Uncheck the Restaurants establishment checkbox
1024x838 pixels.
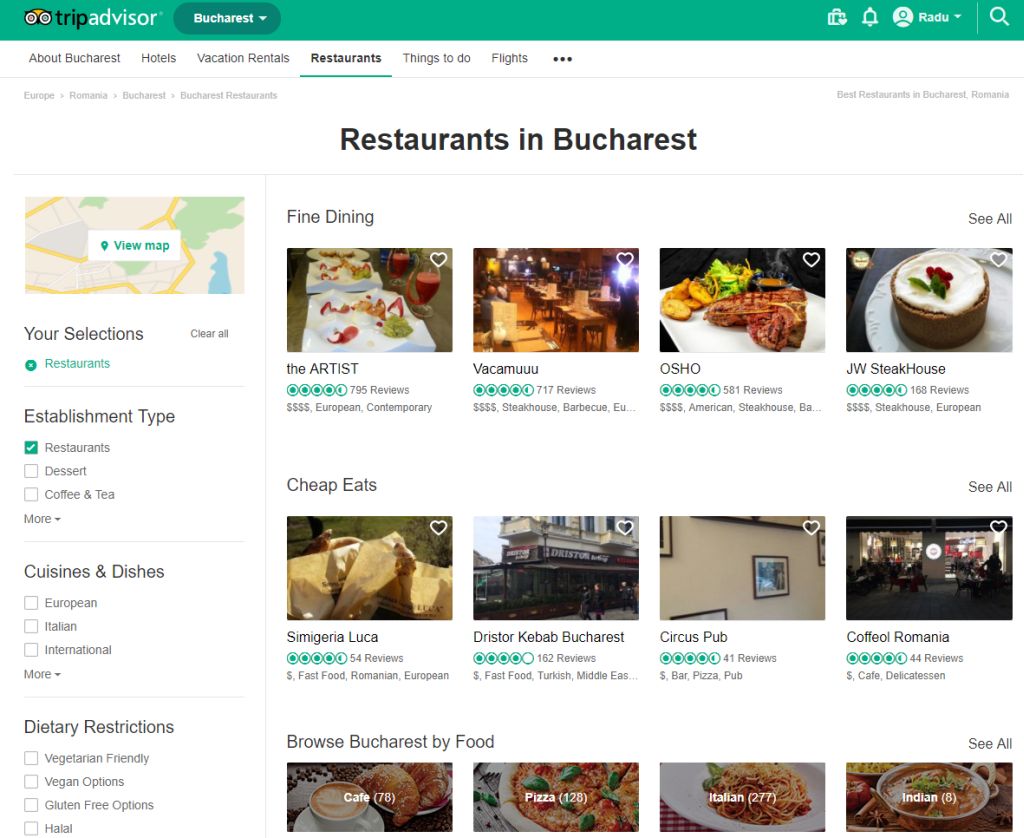coord(31,448)
